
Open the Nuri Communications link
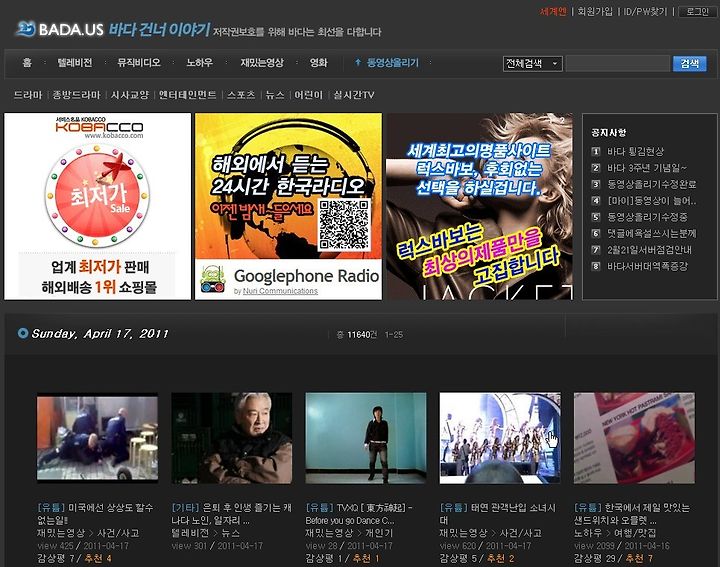[280, 291]
